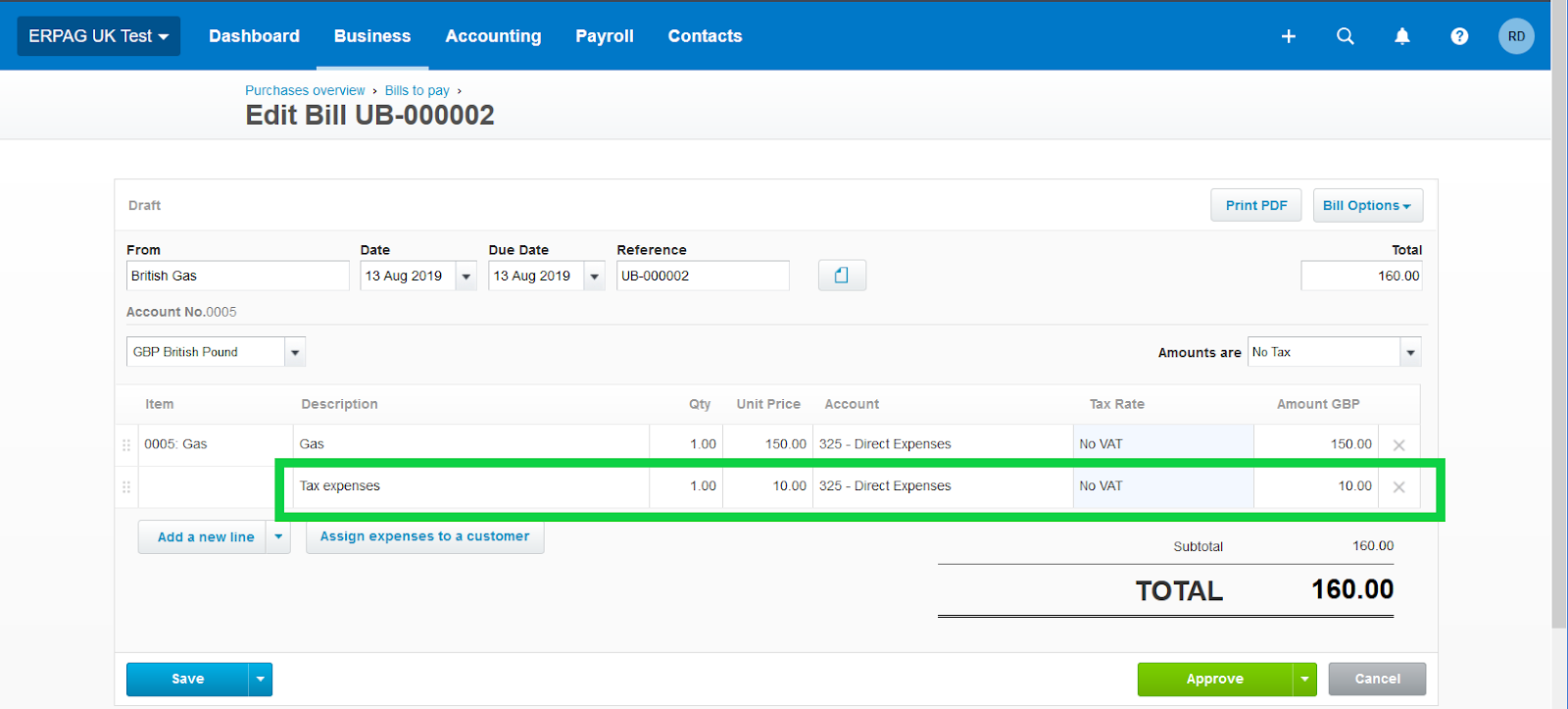Screen dimensions: 1568x709
Task: Open the Payroll menu
Action: 605,36
